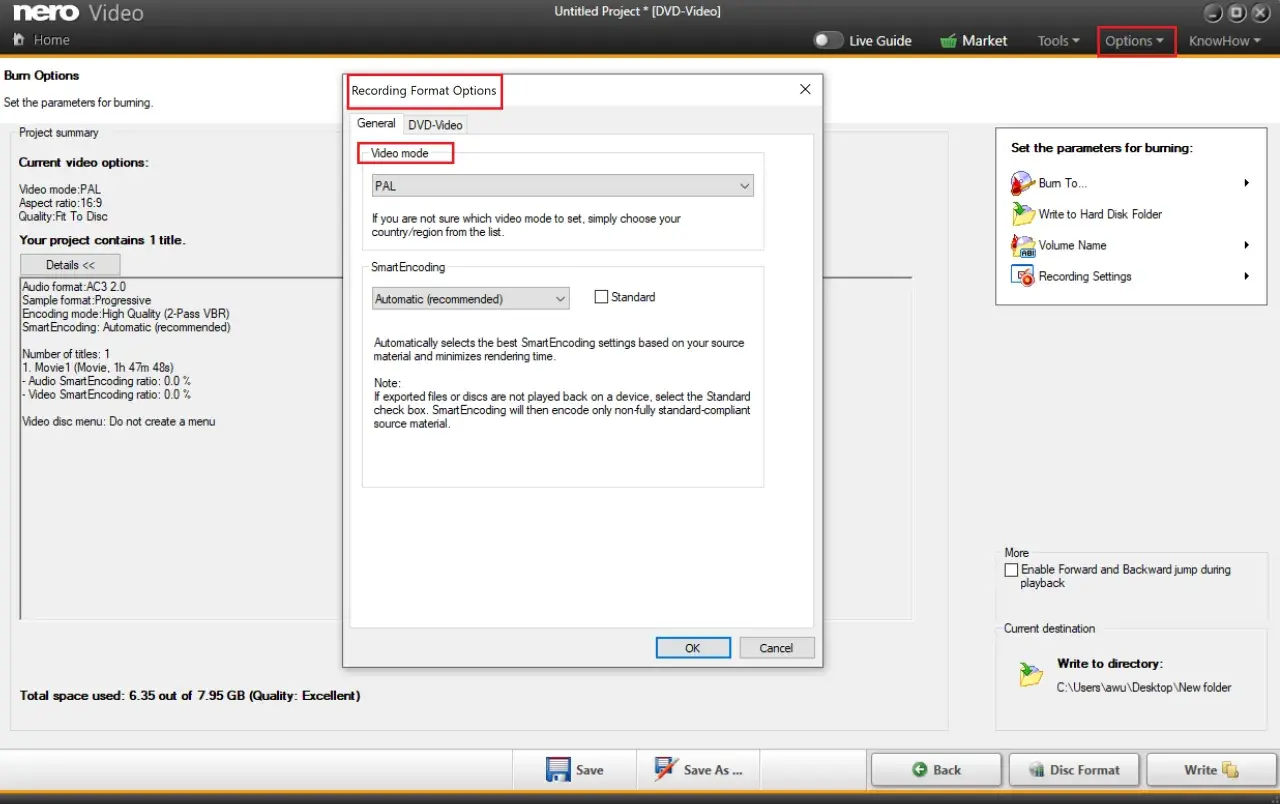Click the Write button's disc icon
The image size is (1280, 804).
pyautogui.click(x=1230, y=770)
